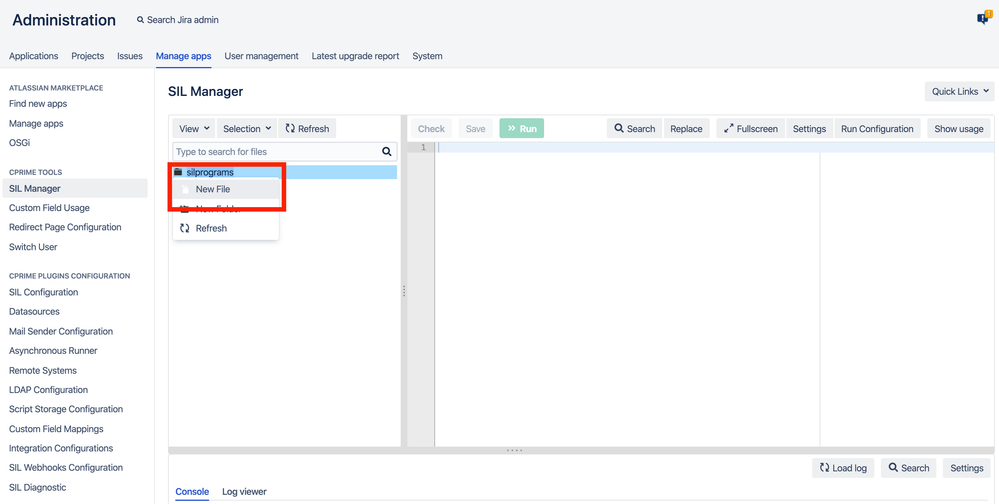
Task: Click the file search magnifier icon
Action: pos(386,152)
